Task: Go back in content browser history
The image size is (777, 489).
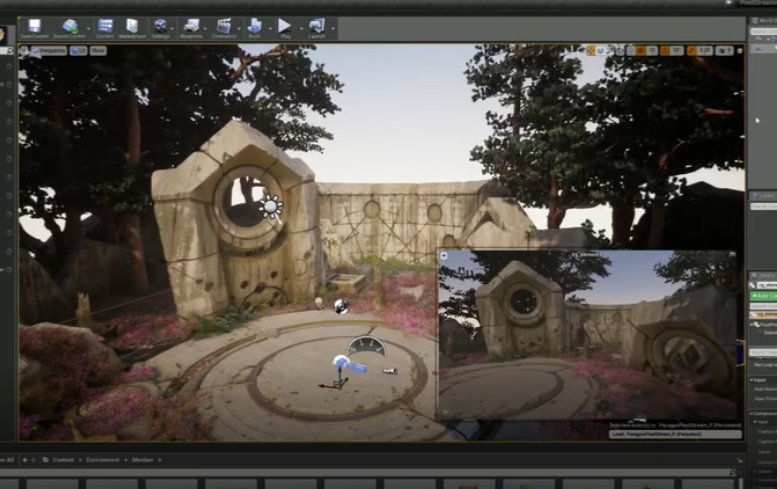Action: (25, 460)
